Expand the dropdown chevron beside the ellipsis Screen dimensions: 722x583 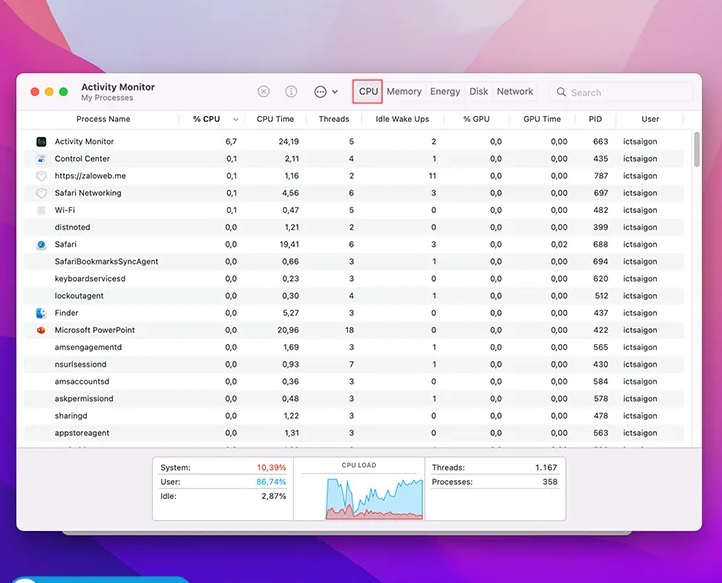(335, 92)
